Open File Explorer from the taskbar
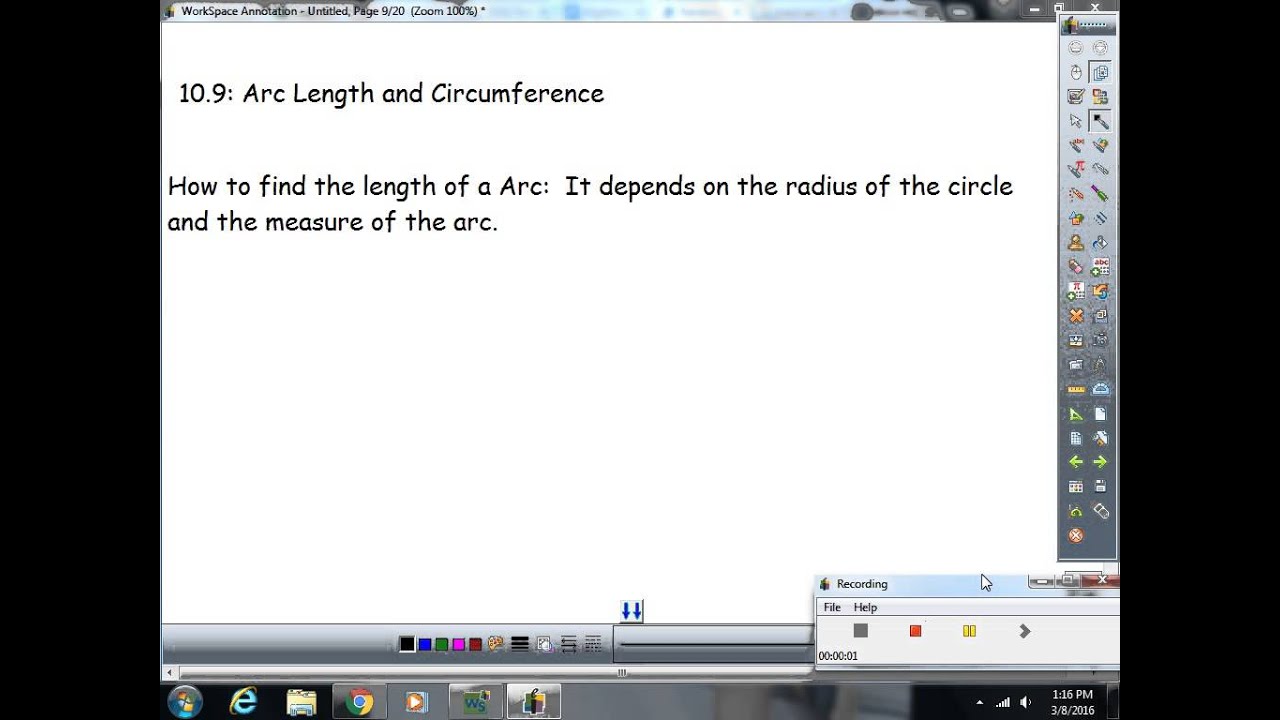 pyautogui.click(x=301, y=702)
